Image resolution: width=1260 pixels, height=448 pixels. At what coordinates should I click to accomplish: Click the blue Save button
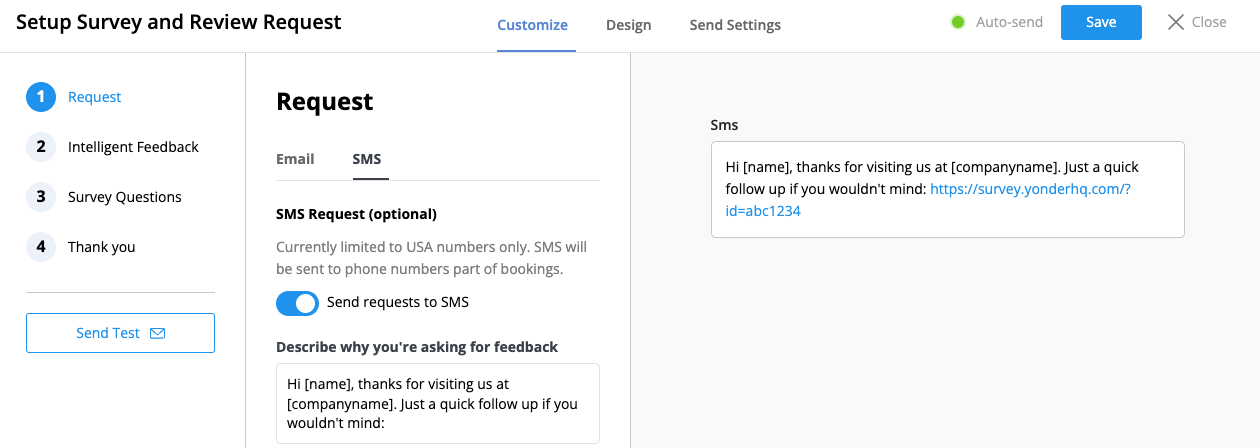[1101, 22]
